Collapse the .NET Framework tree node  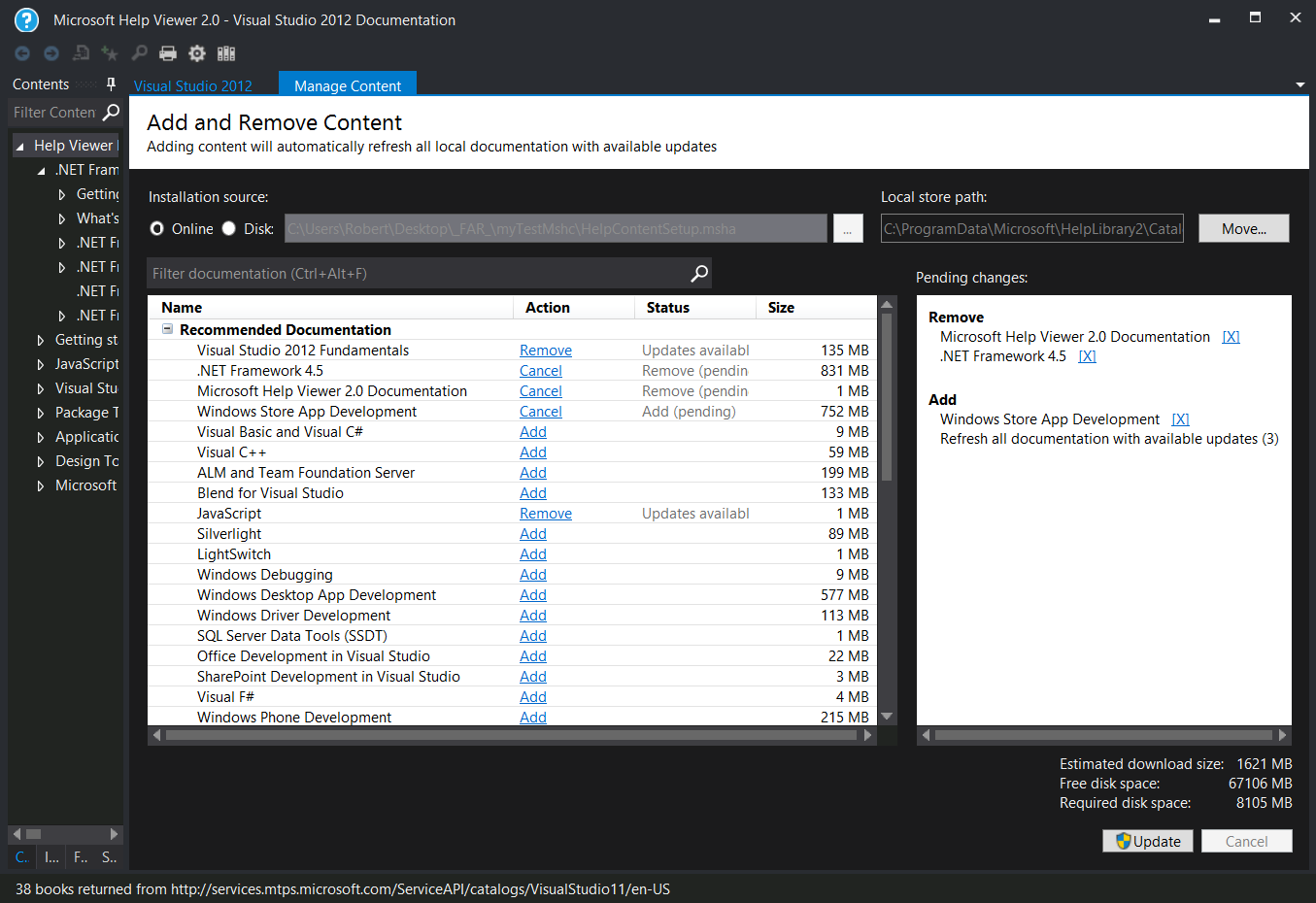(x=41, y=171)
